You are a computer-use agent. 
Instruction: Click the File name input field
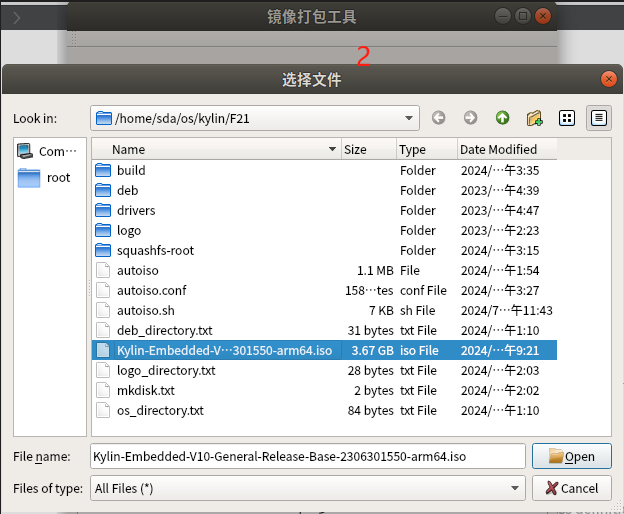308,456
